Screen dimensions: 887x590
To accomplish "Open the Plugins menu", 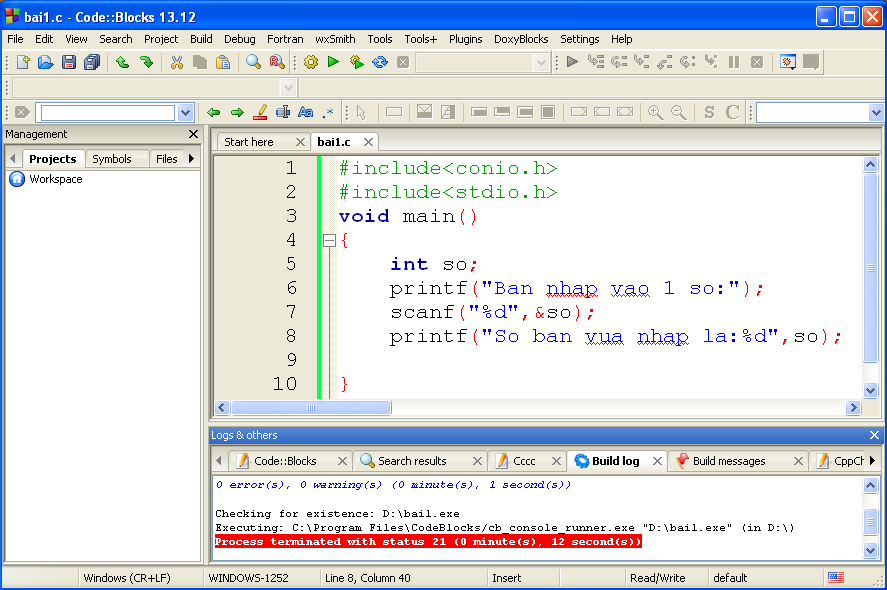I will (x=465, y=39).
